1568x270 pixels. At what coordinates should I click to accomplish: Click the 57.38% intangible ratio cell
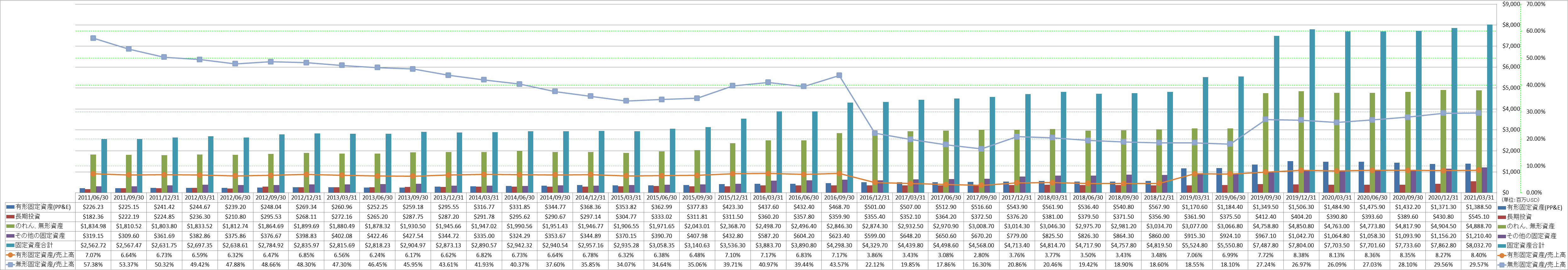[93, 265]
